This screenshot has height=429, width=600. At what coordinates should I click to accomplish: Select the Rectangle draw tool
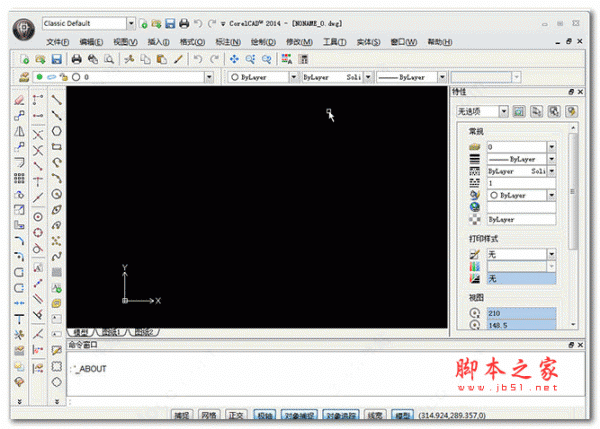tap(57, 147)
